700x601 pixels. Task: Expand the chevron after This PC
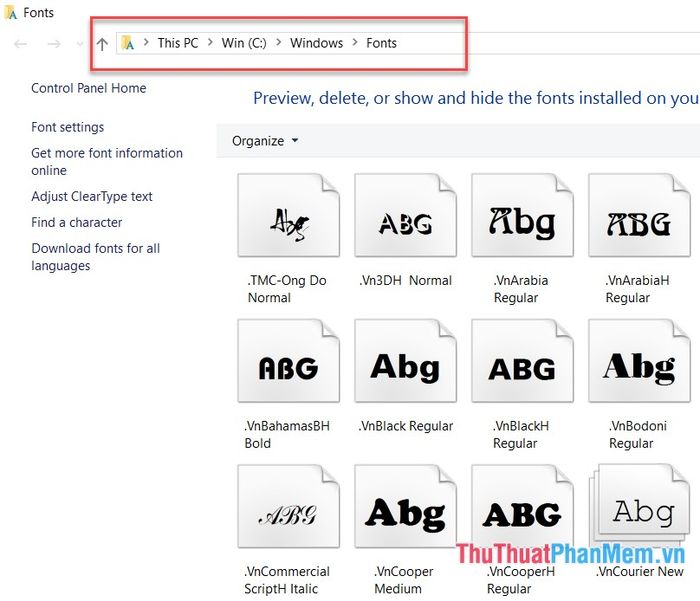pyautogui.click(x=210, y=43)
